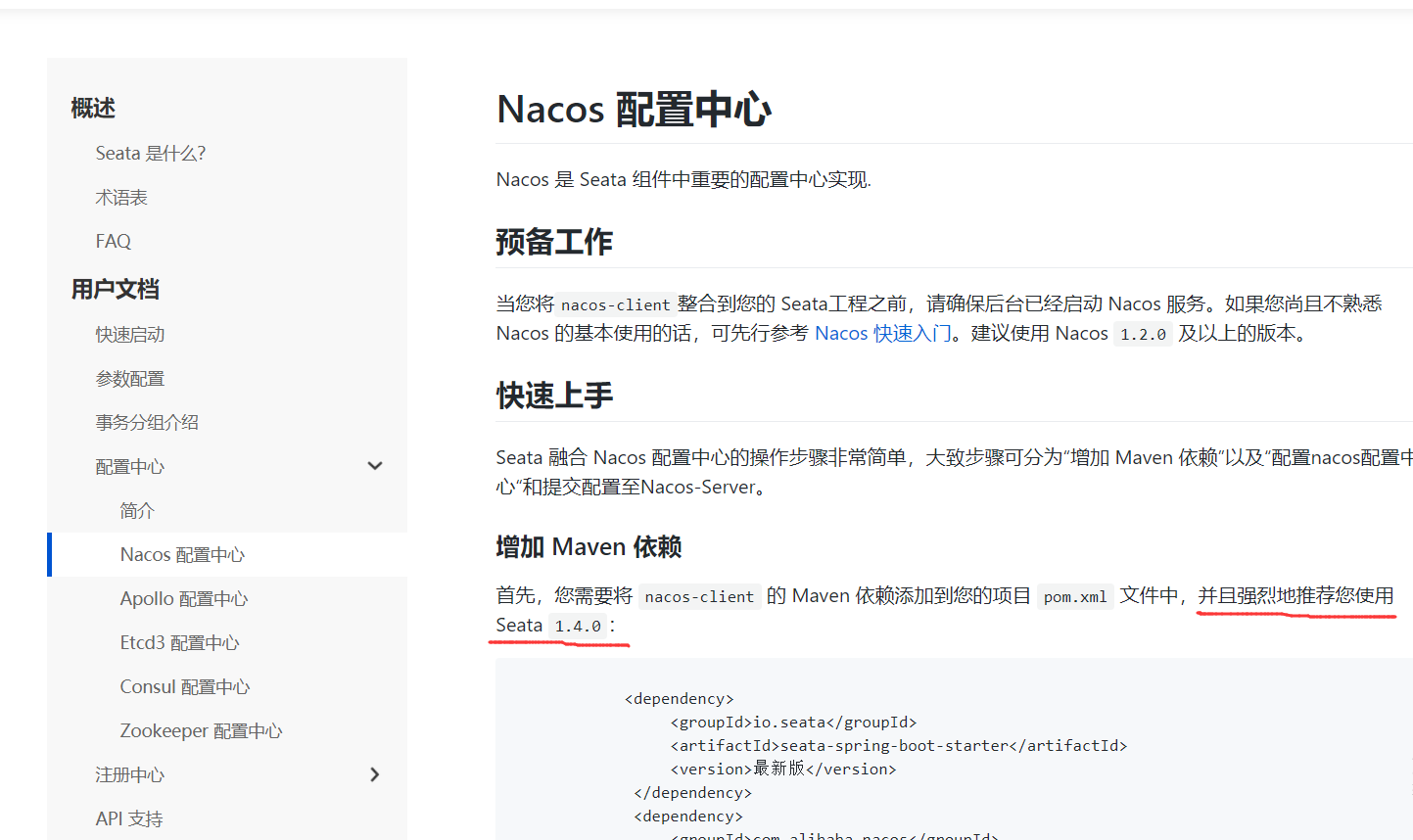This screenshot has height=840, width=1413.
Task: Expand the 注册中心 sidebar chevron
Action: (374, 774)
